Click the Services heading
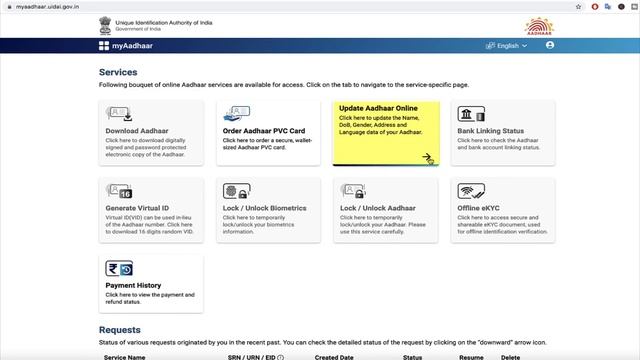This screenshot has height=360, width=640. pos(118,72)
